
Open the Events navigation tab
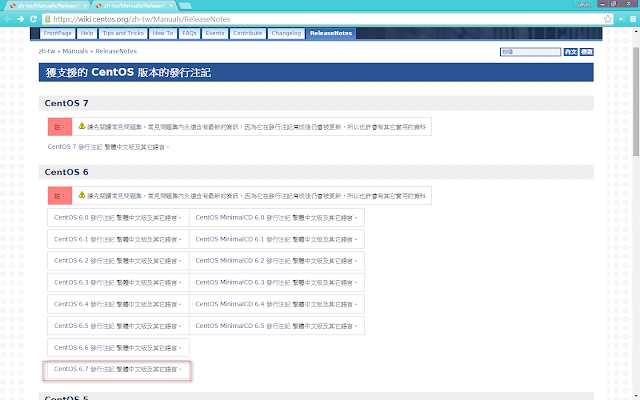215,33
